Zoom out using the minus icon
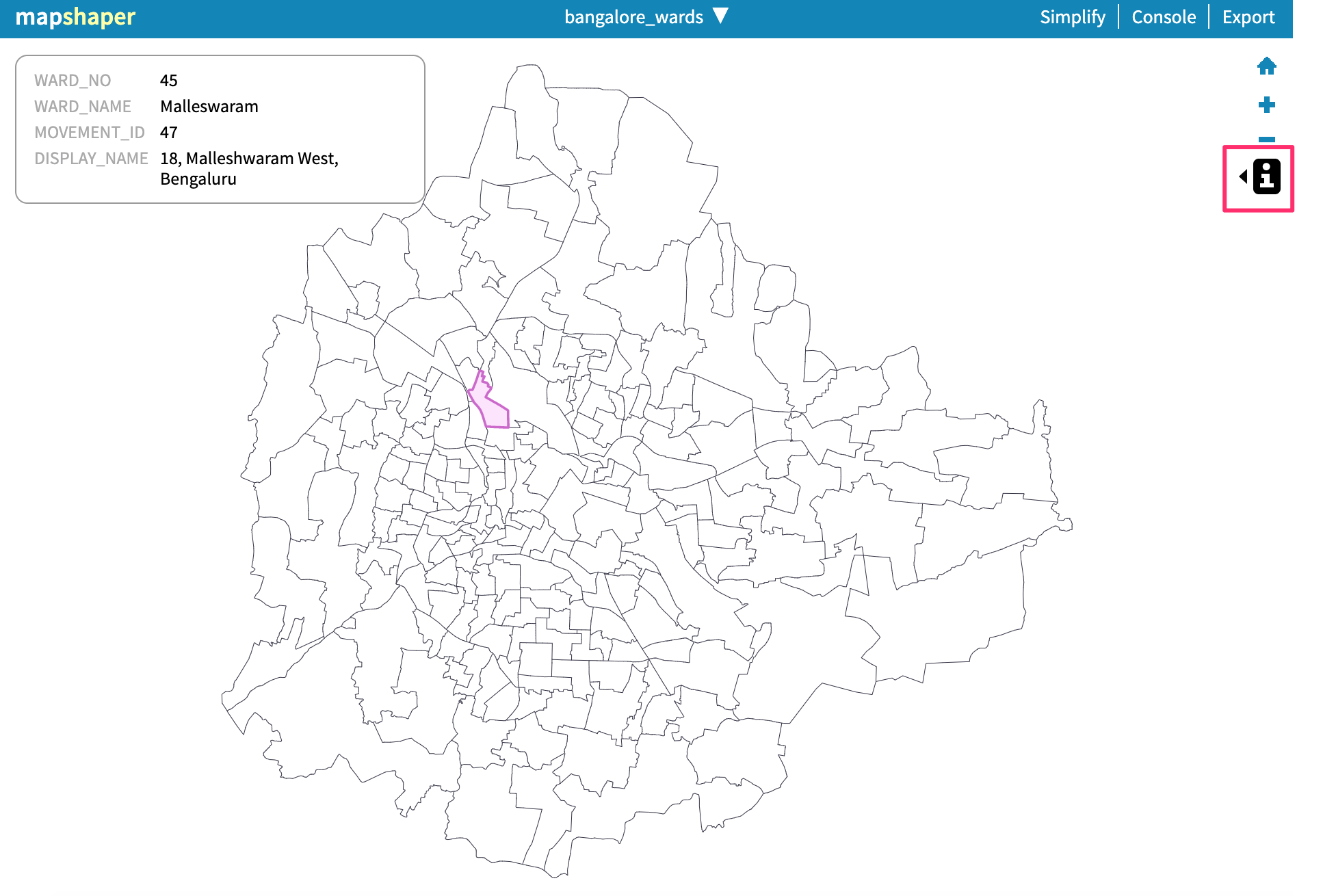 coord(1266,138)
